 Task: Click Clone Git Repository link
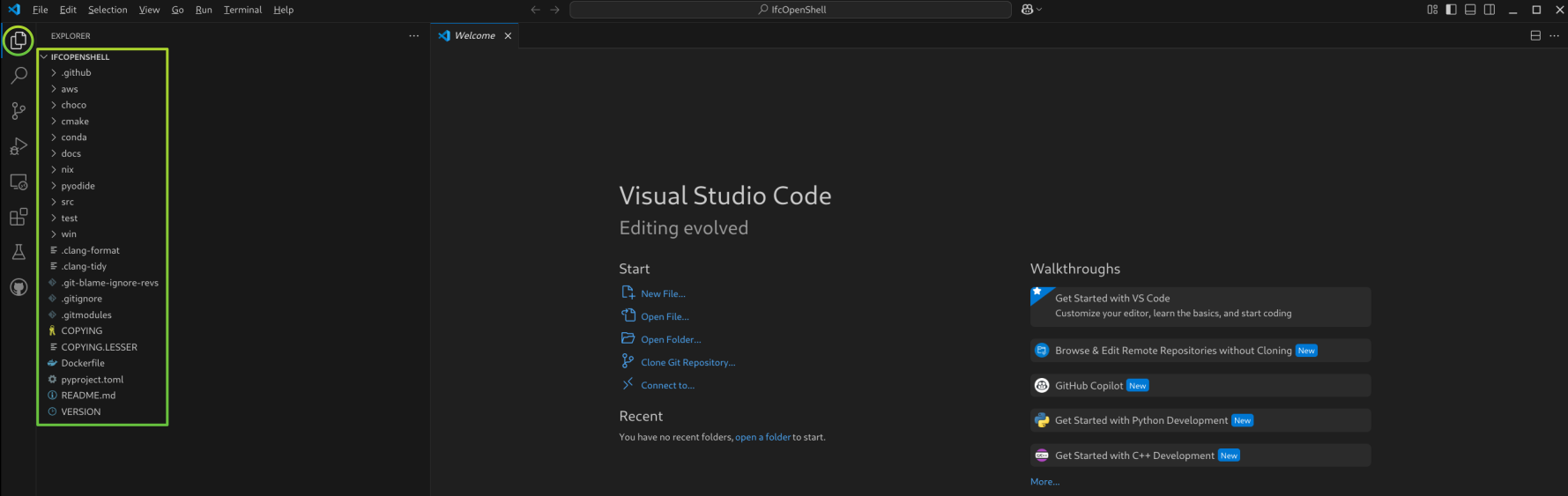[687, 362]
